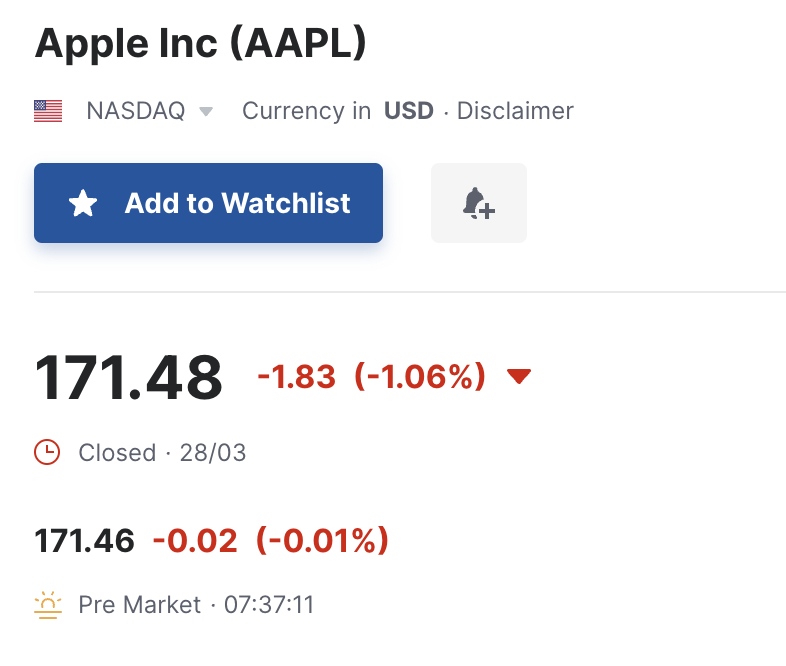The height and width of the screenshot is (666, 786).
Task: Click the star icon on the watchlist button
Action: pyautogui.click(x=83, y=204)
